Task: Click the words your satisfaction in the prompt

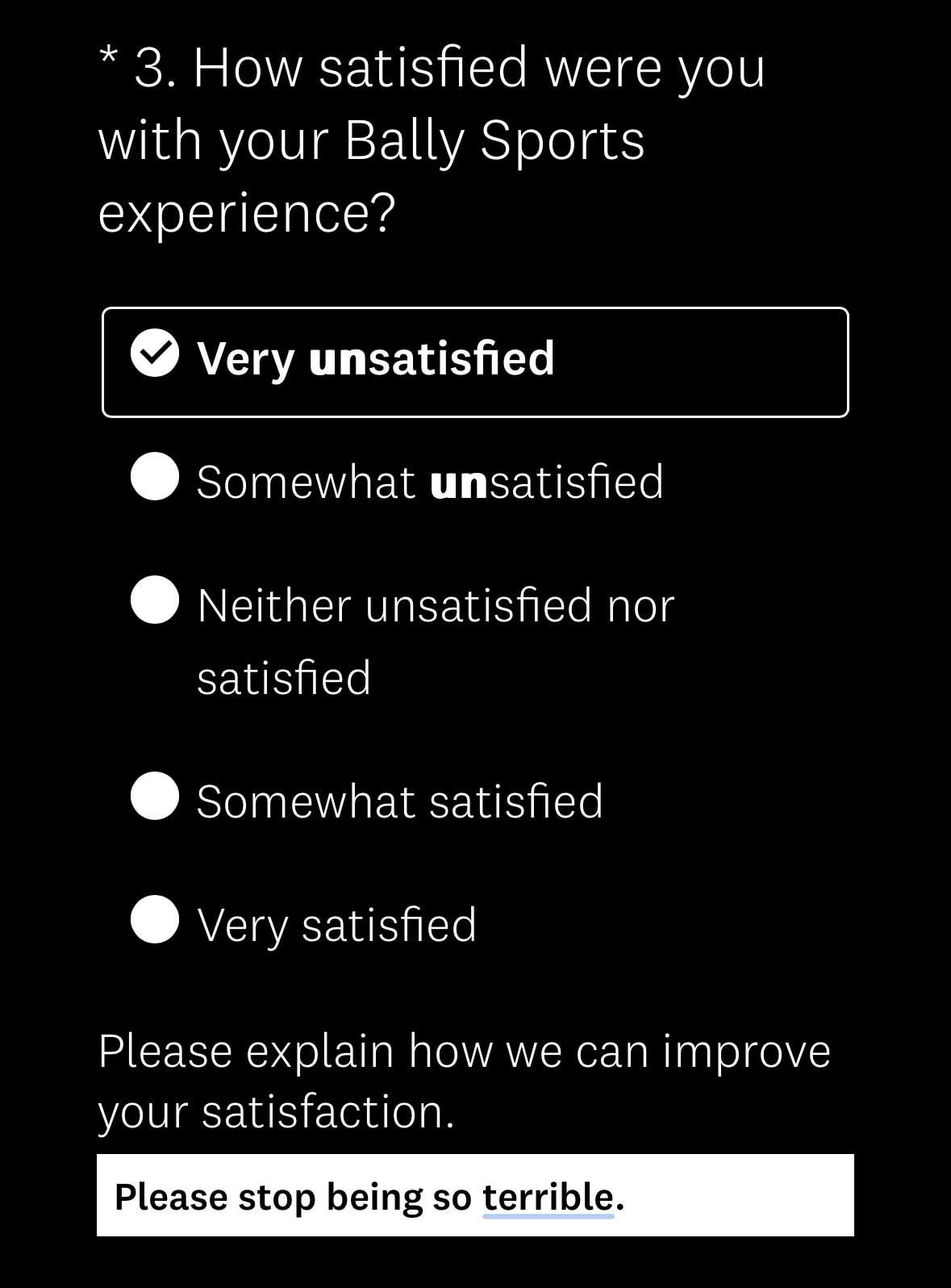Action: 274,1112
